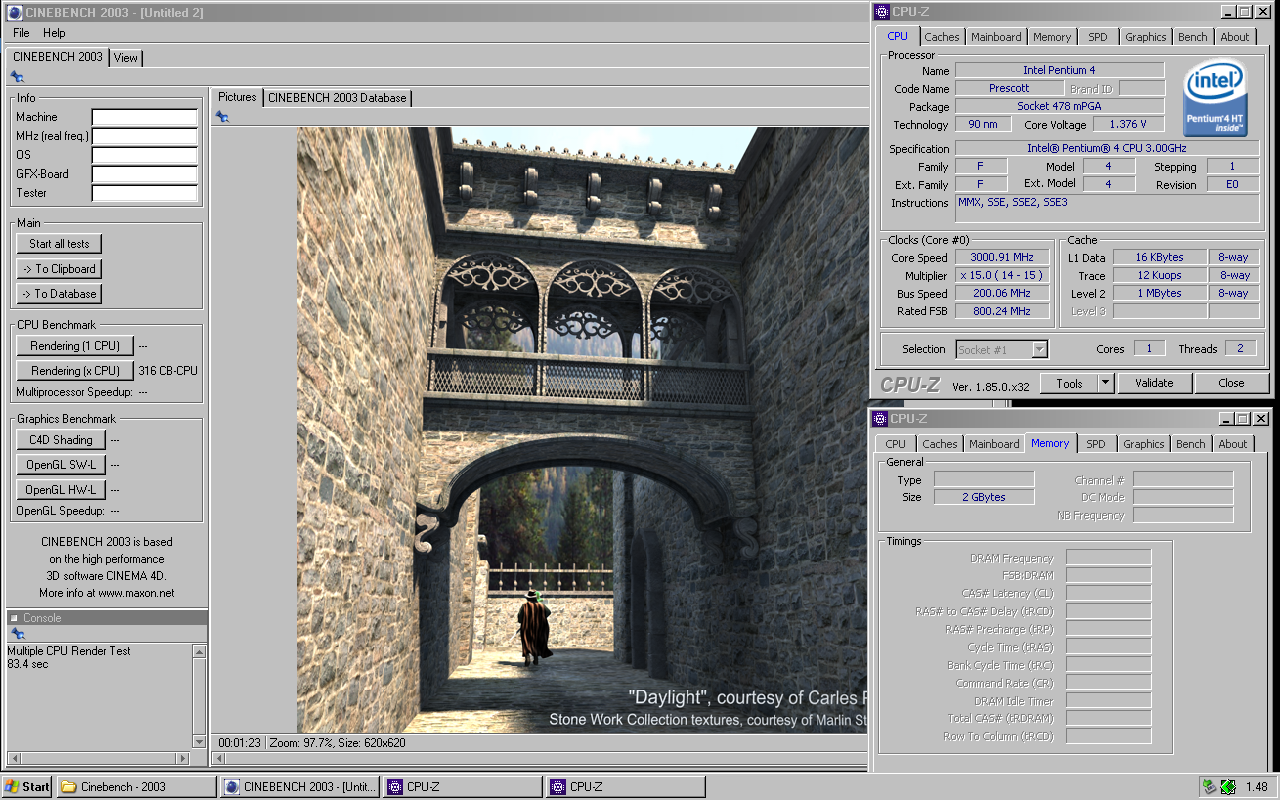The image size is (1280, 800).
Task: Open About tab in lower CPU-Z window
Action: [x=1232, y=444]
